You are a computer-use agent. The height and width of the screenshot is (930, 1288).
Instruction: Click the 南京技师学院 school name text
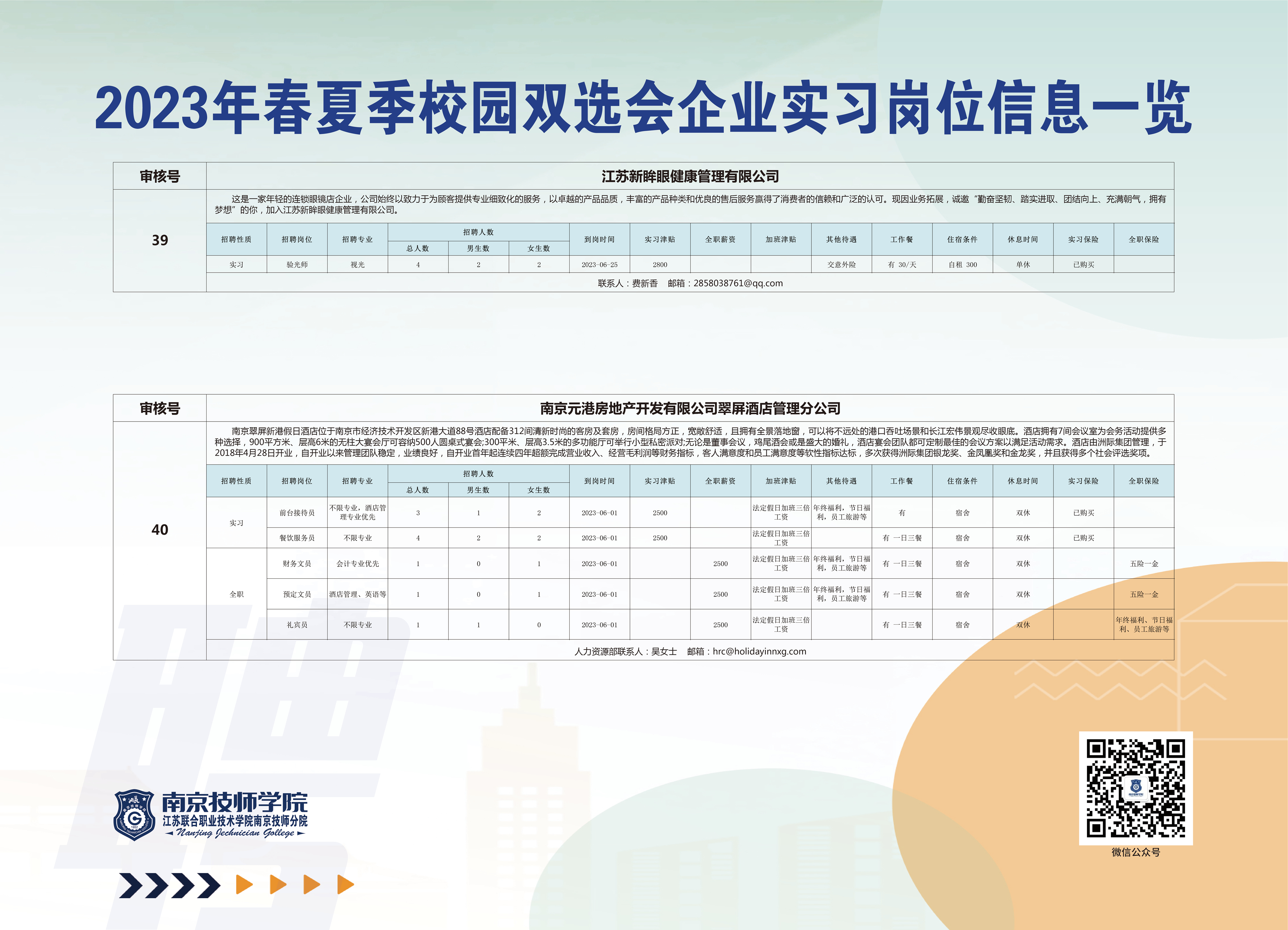pyautogui.click(x=234, y=802)
